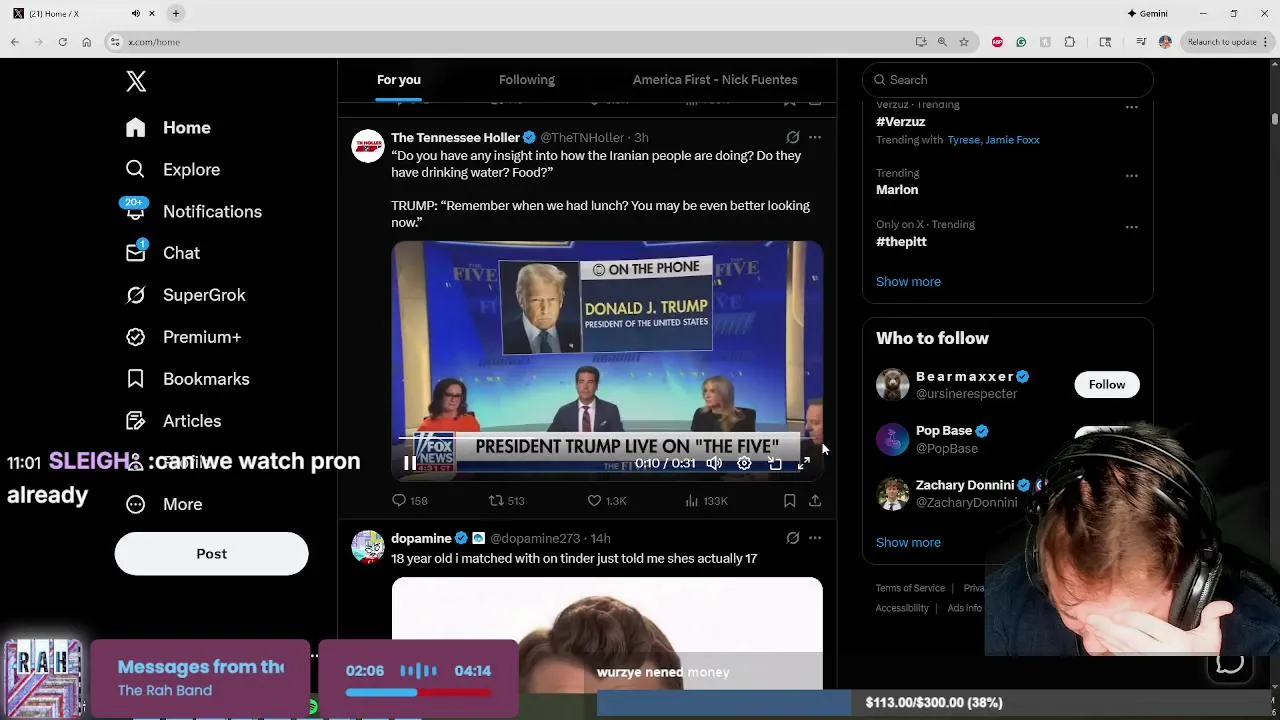The height and width of the screenshot is (720, 1280).
Task: Open Notifications in the sidebar
Action: (x=192, y=212)
